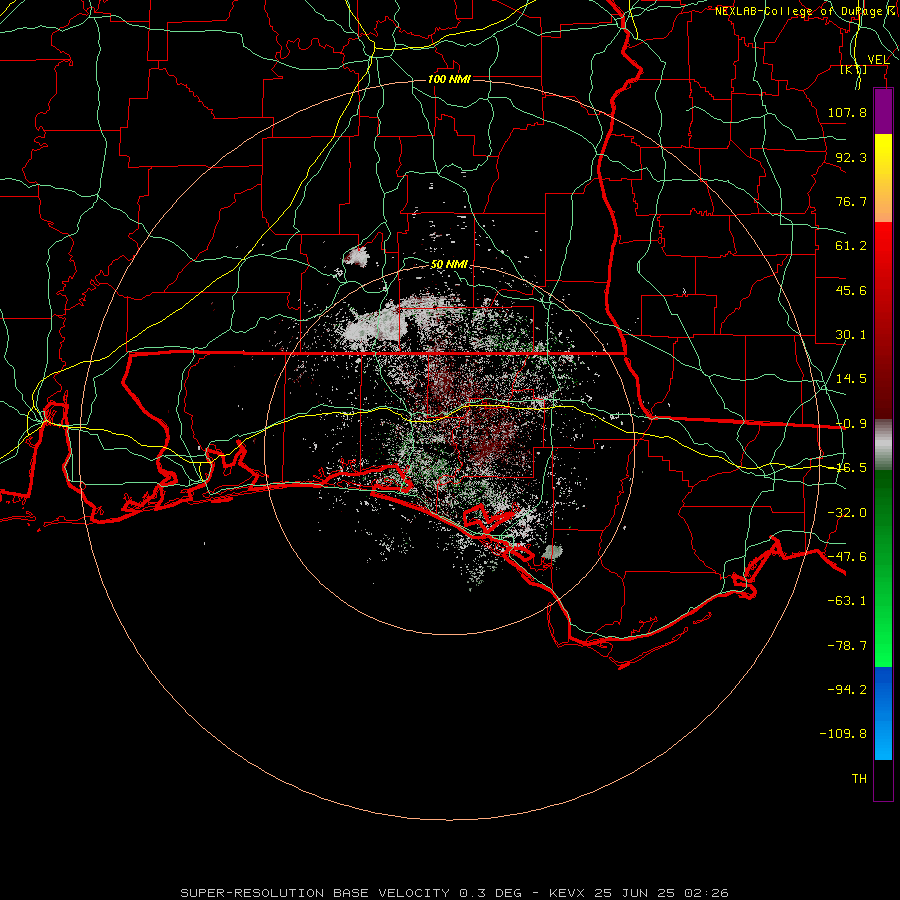This screenshot has height=900, width=900.
Task: Click the -78.7 legend value
Action: tap(847, 646)
